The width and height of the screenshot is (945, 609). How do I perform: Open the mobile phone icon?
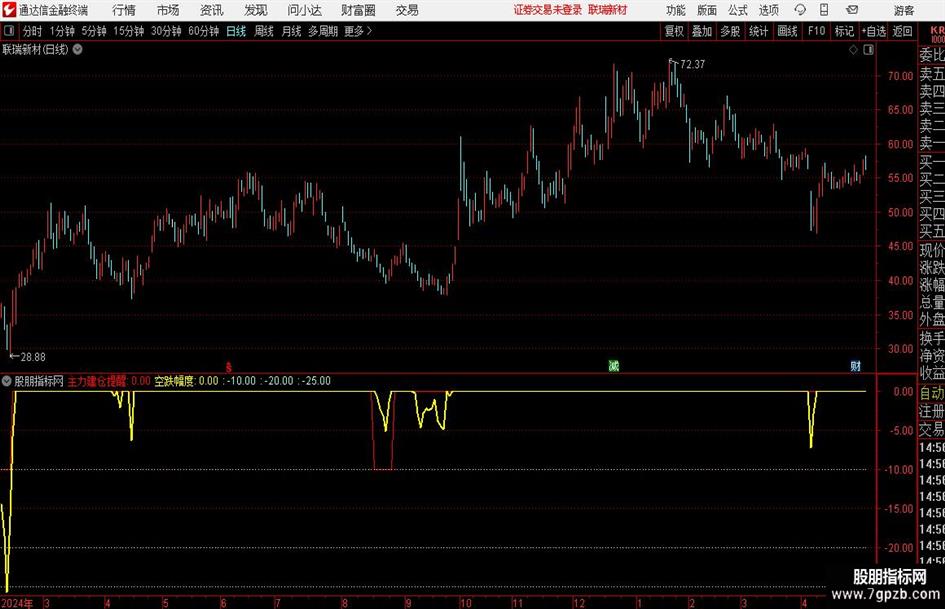[x=824, y=10]
